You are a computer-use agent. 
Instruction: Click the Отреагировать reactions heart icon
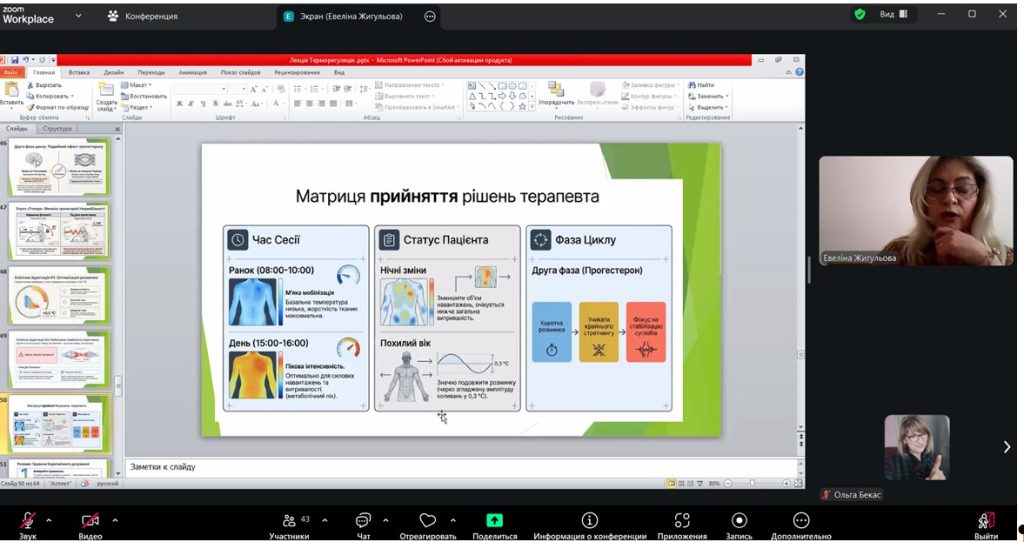428,521
